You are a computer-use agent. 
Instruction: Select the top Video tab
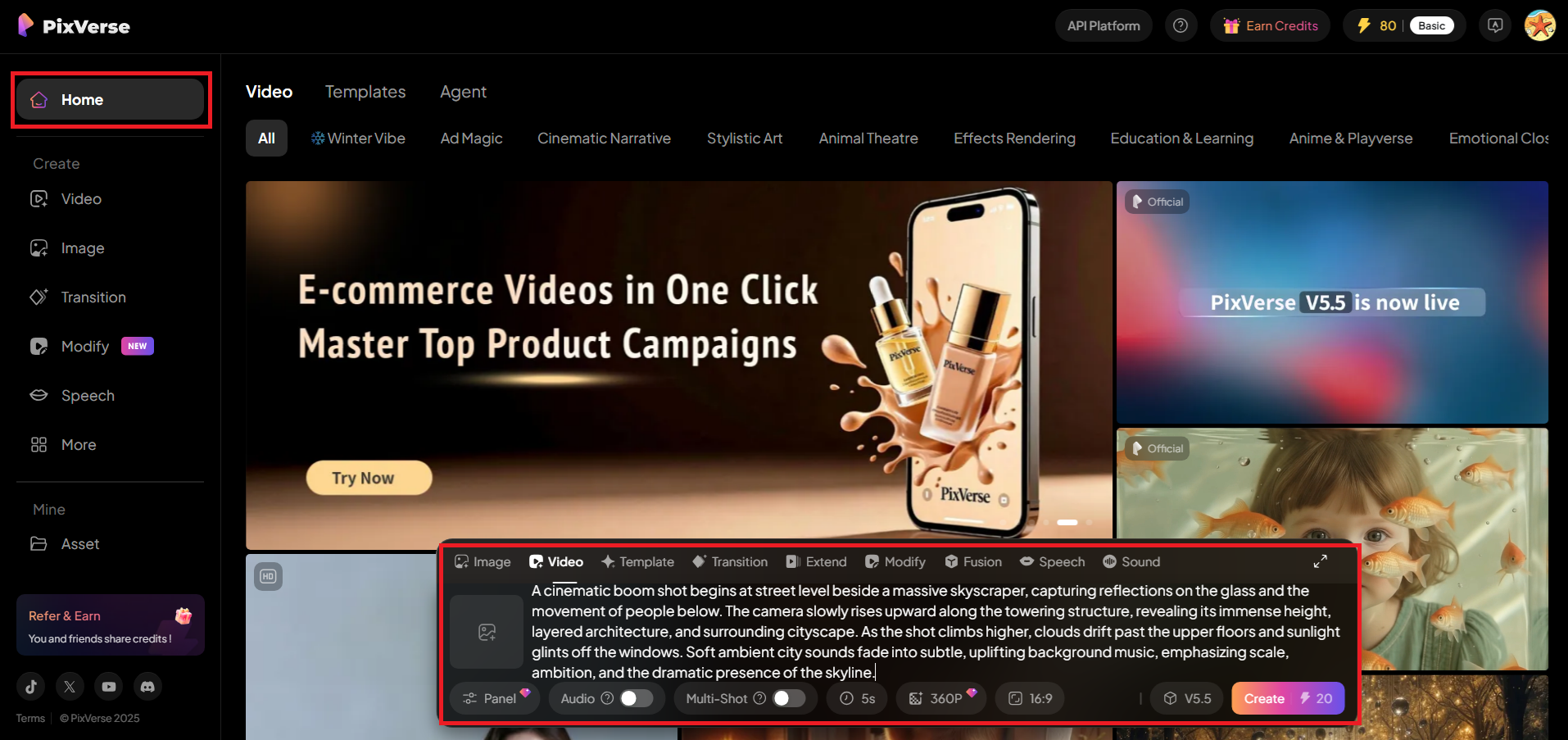point(269,92)
